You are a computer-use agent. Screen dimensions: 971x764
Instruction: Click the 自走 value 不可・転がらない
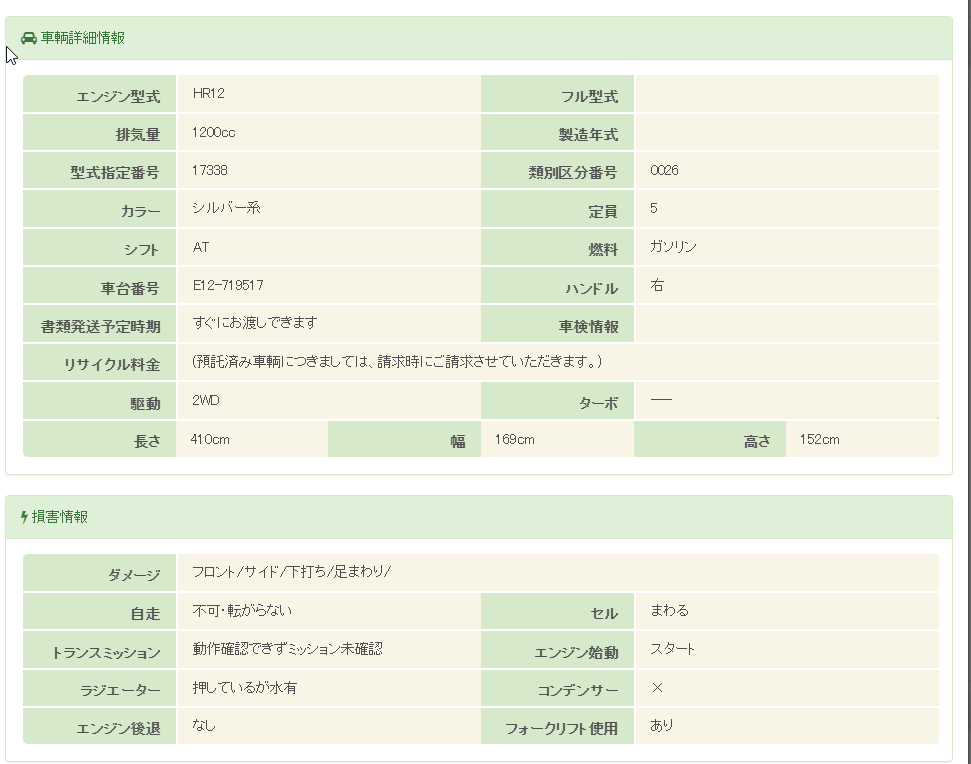click(x=242, y=610)
